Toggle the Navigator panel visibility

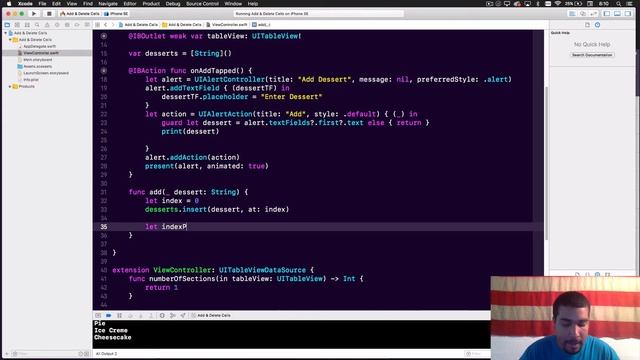coord(607,13)
